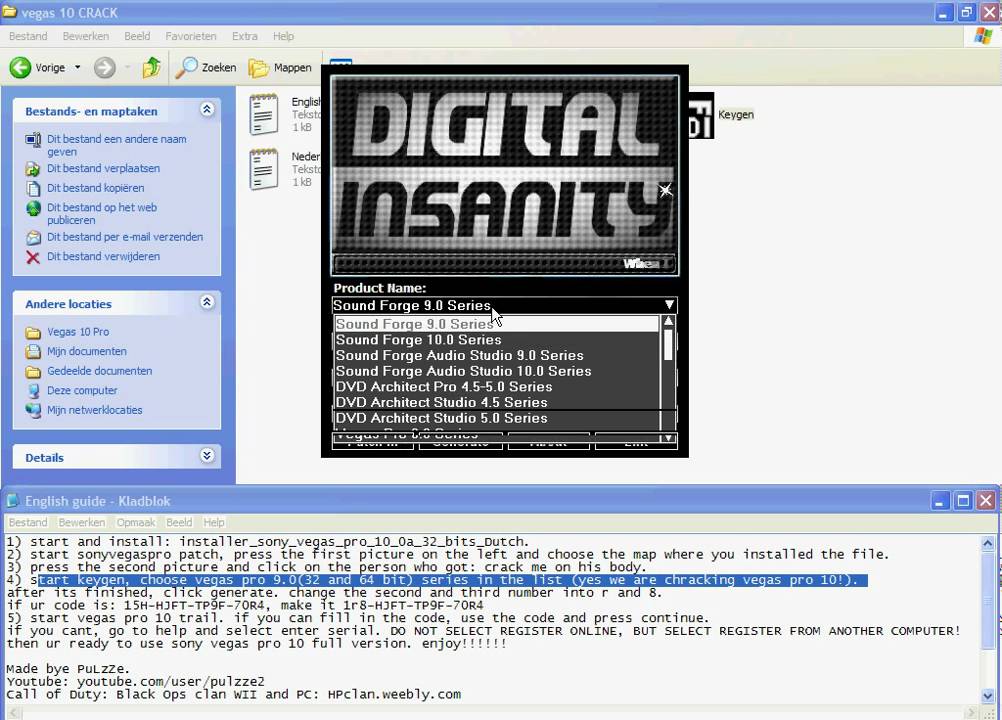Click product list scrollbar up arrow

click(x=668, y=321)
